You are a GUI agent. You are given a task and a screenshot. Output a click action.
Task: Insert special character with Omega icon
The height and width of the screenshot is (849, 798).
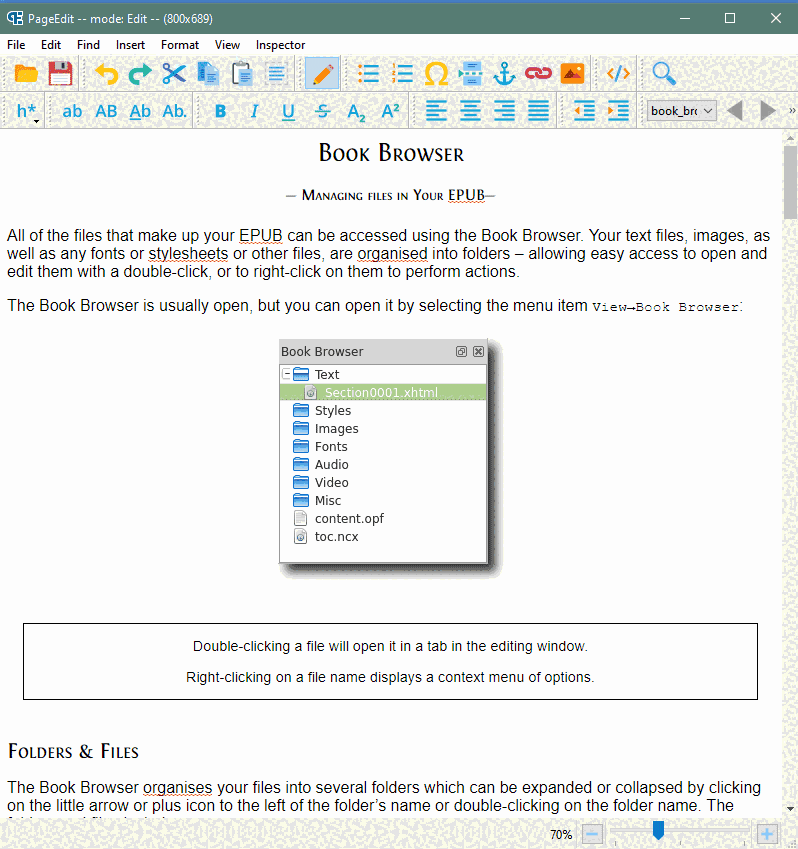[436, 73]
